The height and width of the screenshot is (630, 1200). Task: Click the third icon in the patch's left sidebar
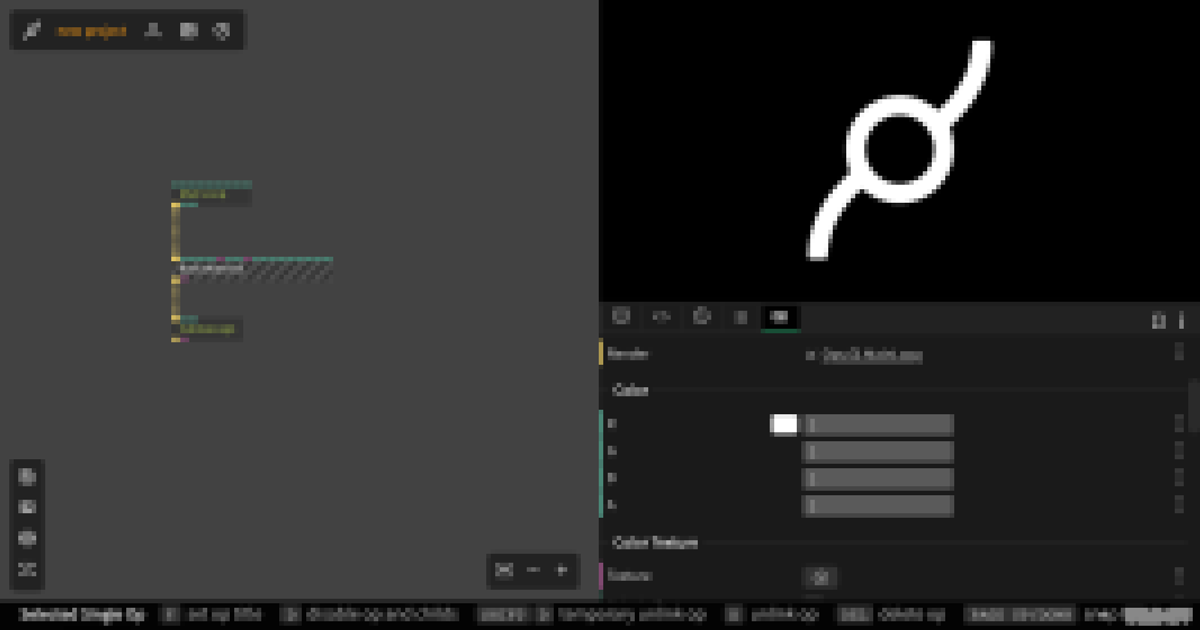pyautogui.click(x=28, y=538)
